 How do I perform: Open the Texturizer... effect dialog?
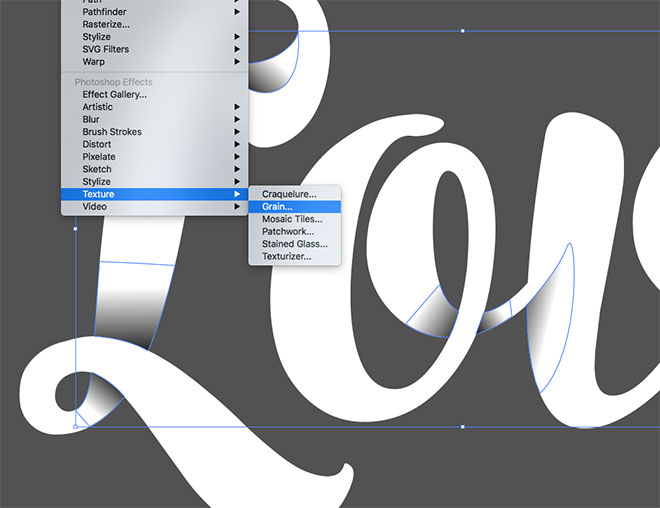tap(287, 256)
